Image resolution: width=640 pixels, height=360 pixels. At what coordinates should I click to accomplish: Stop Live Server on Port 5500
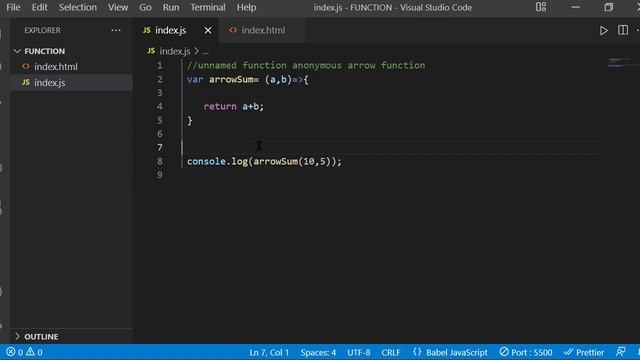coord(526,352)
